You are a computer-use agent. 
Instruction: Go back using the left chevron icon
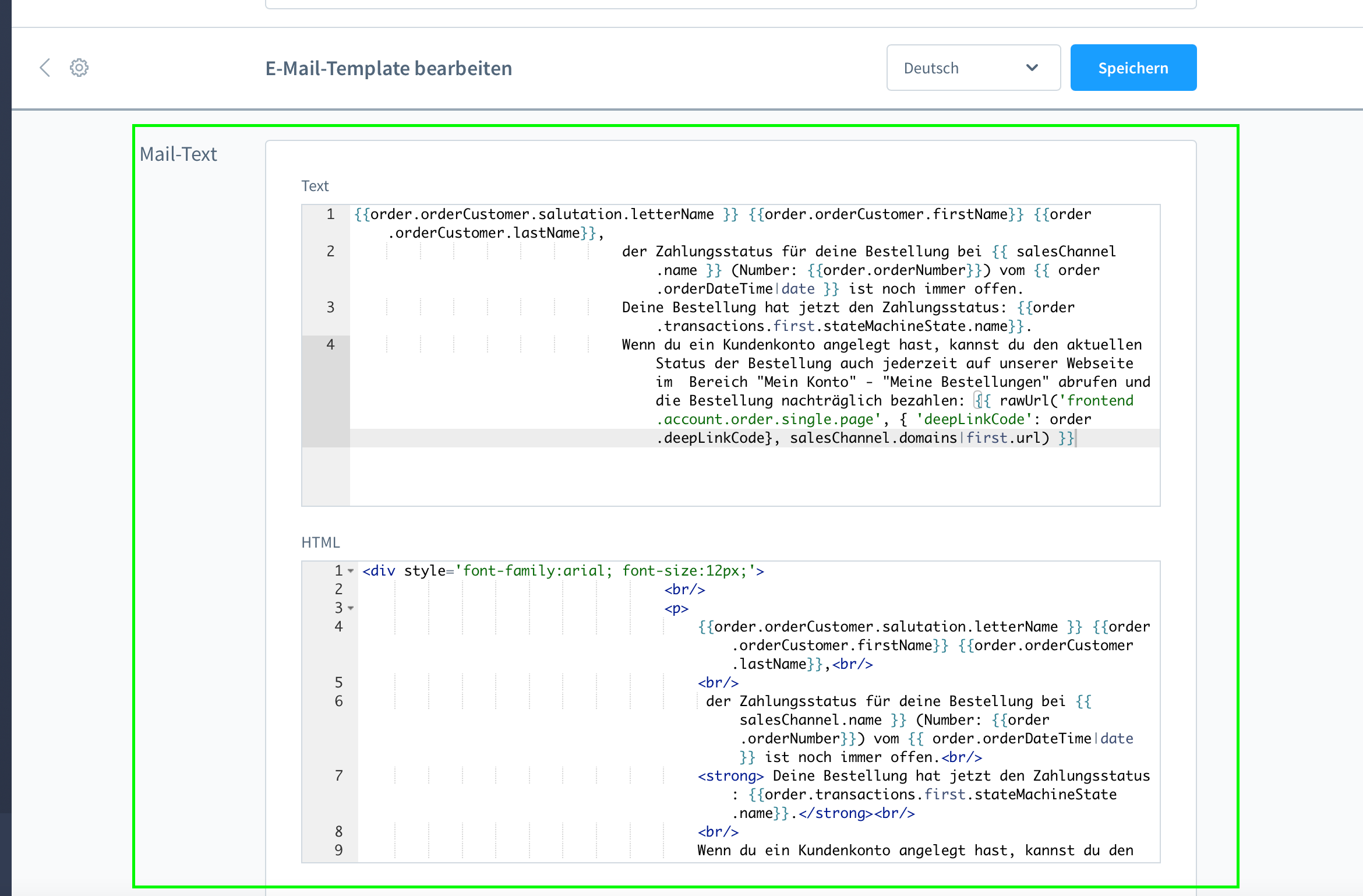pos(45,68)
